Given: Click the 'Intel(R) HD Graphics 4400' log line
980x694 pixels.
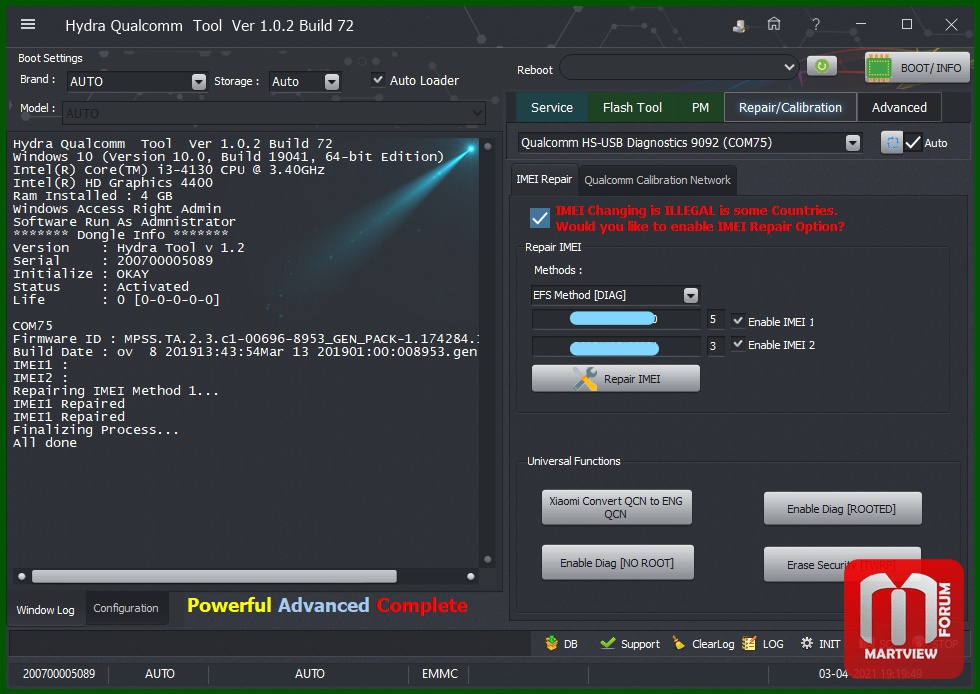Looking at the screenshot, I should 112,183.
